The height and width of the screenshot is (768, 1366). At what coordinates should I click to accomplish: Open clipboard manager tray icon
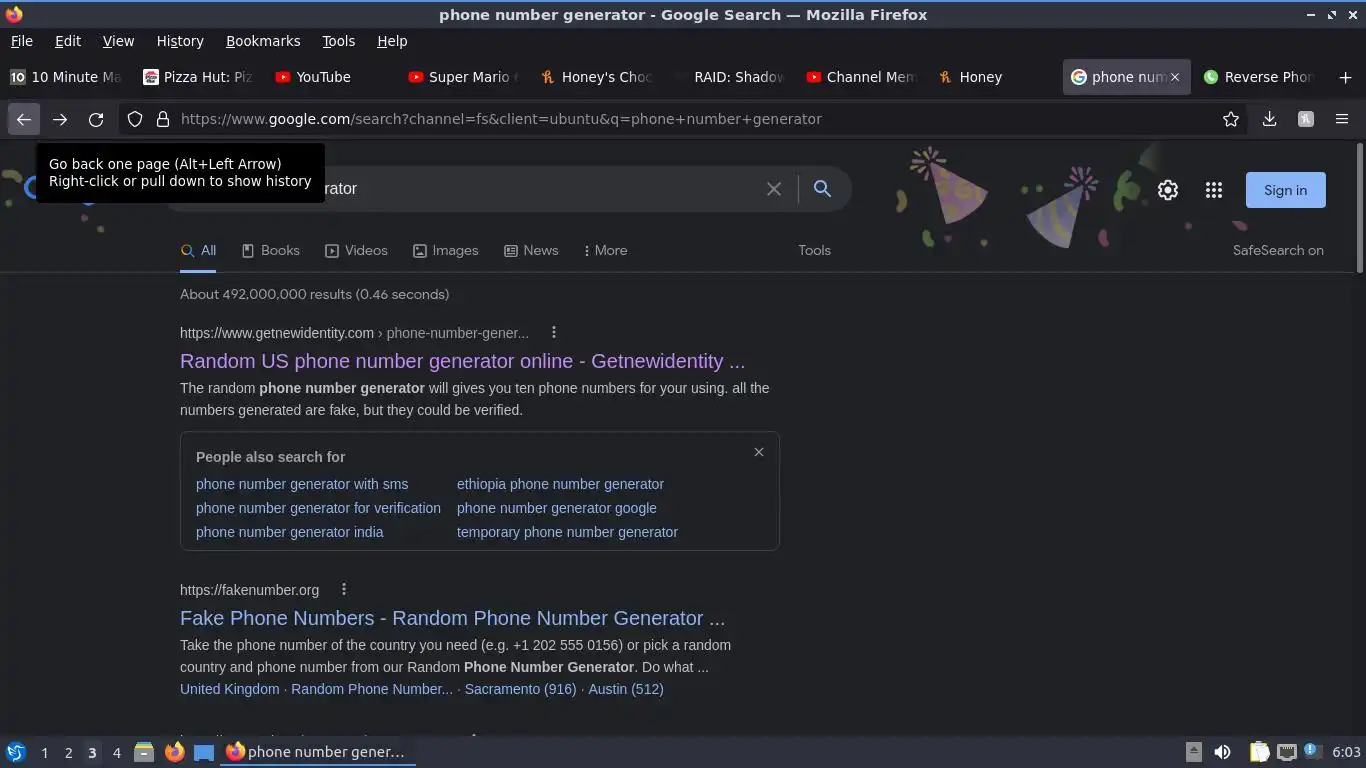pos(1260,752)
